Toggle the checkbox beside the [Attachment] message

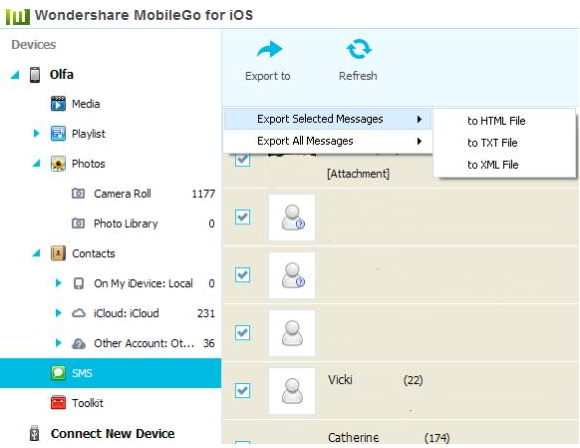(x=243, y=159)
